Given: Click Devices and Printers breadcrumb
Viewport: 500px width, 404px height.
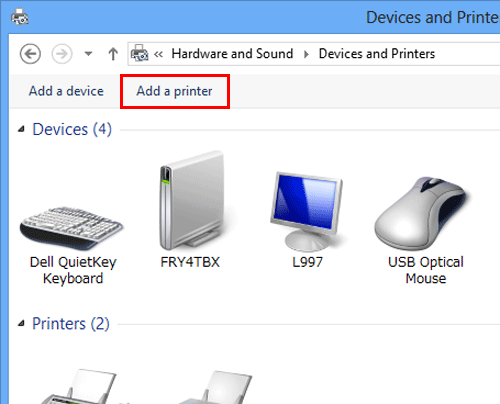Looking at the screenshot, I should 377,53.
